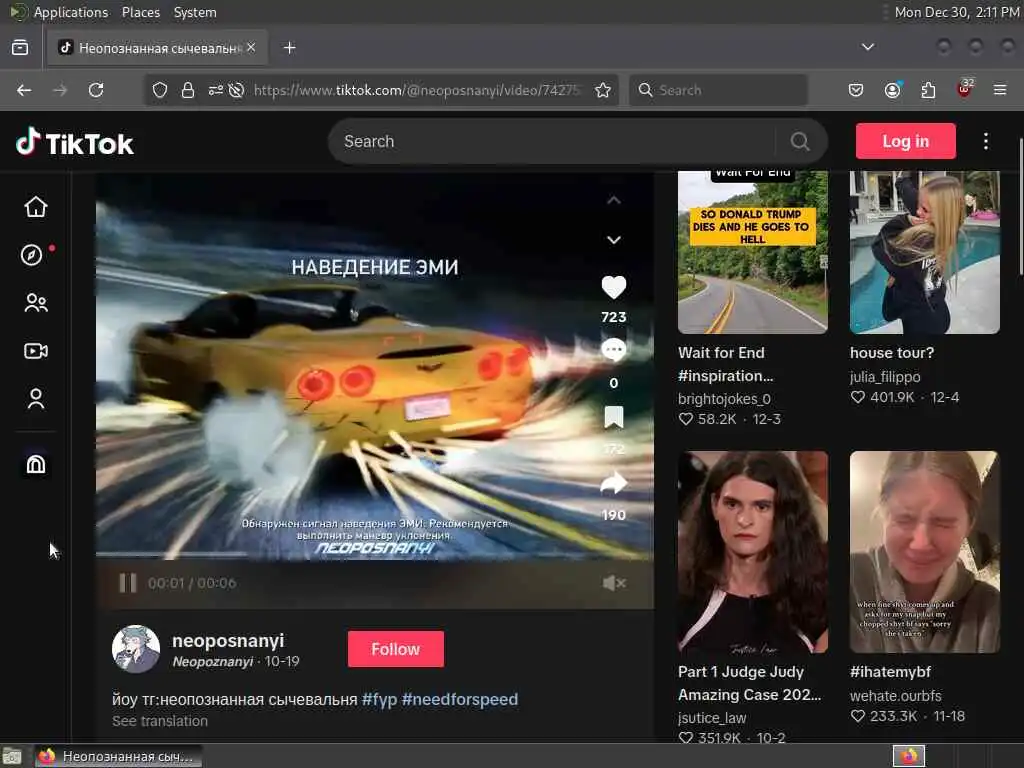Click wehate.ourbfs author name

pos(895,696)
